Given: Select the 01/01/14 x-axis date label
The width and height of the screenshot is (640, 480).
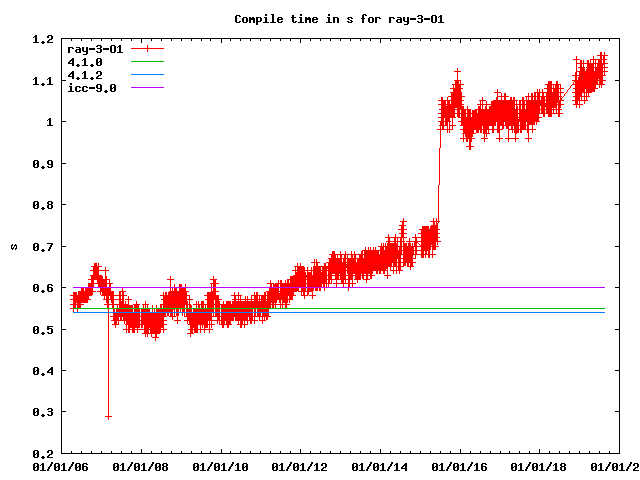Looking at the screenshot, I should click(380, 466).
